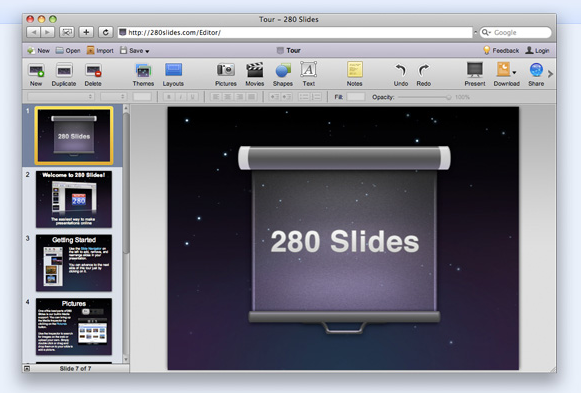Send comments via the Feedback button
This screenshot has width=581, height=393.
501,50
